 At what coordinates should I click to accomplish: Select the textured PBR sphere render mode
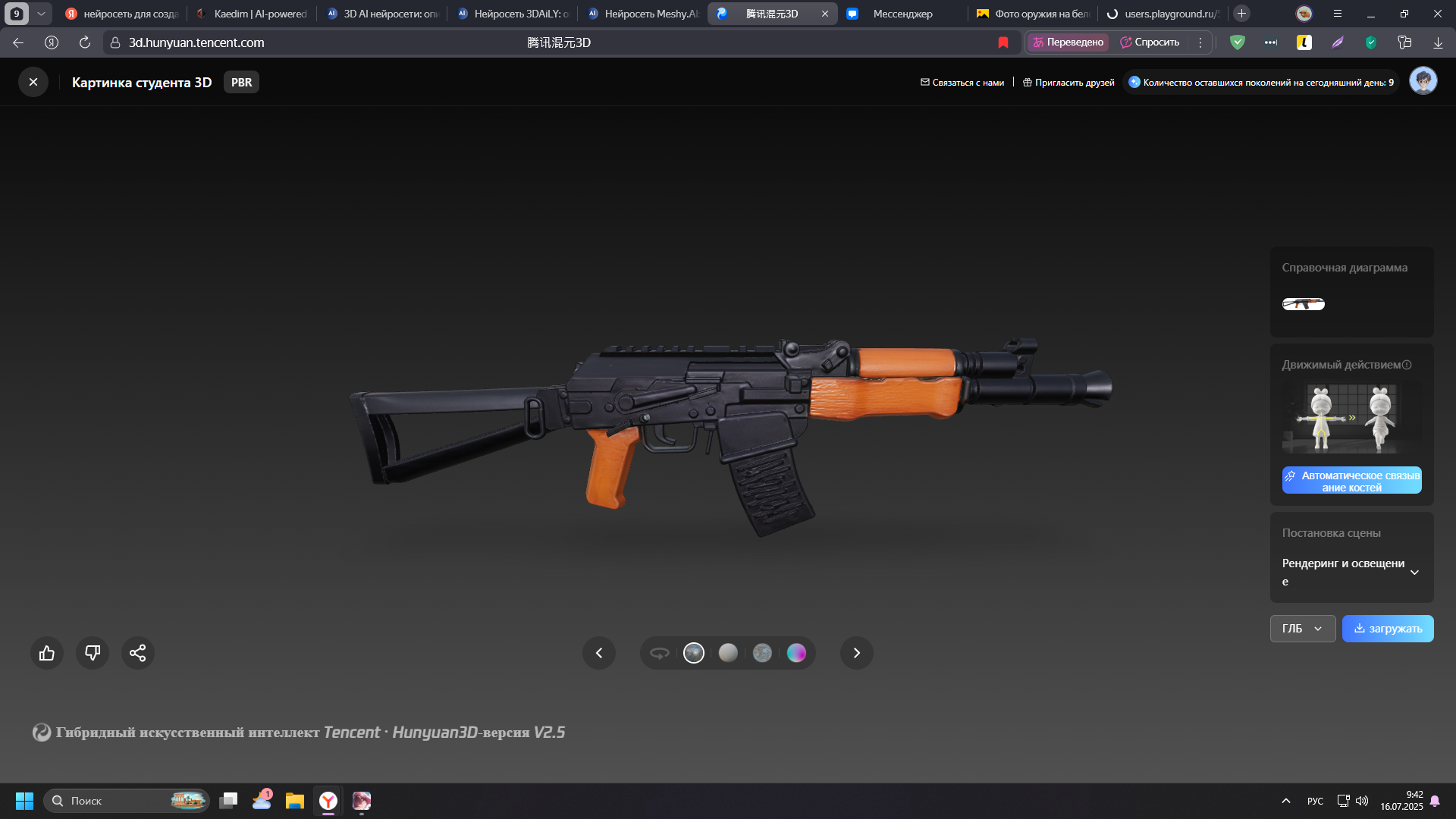pyautogui.click(x=694, y=653)
